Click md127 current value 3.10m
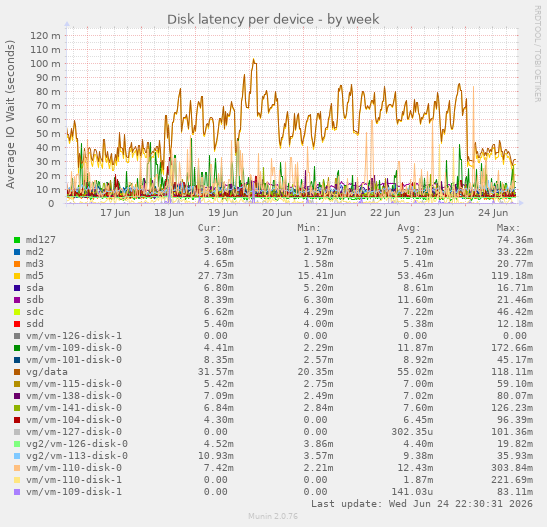The image size is (547, 527). tap(219, 240)
